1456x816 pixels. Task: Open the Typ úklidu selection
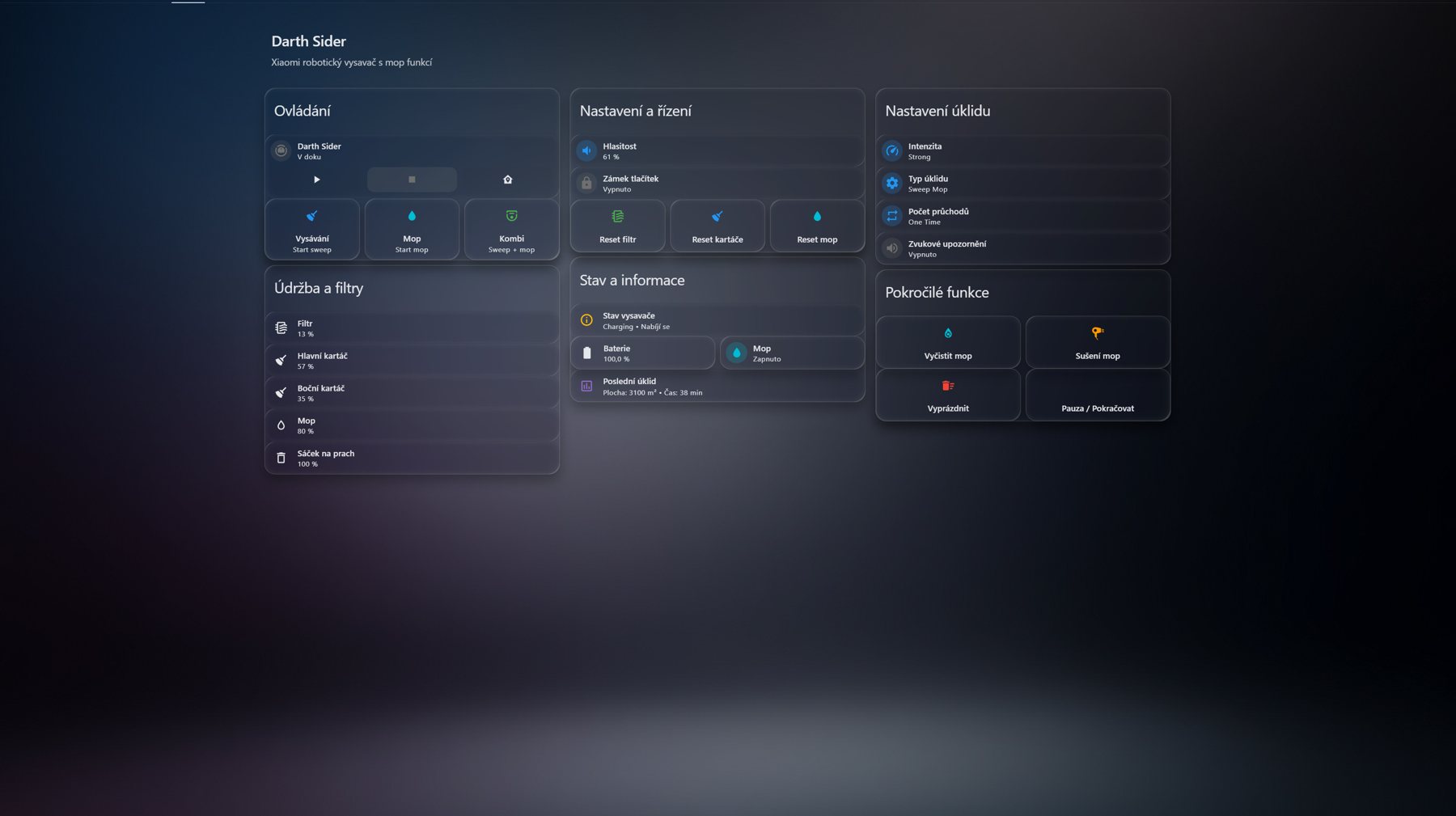coord(1022,184)
